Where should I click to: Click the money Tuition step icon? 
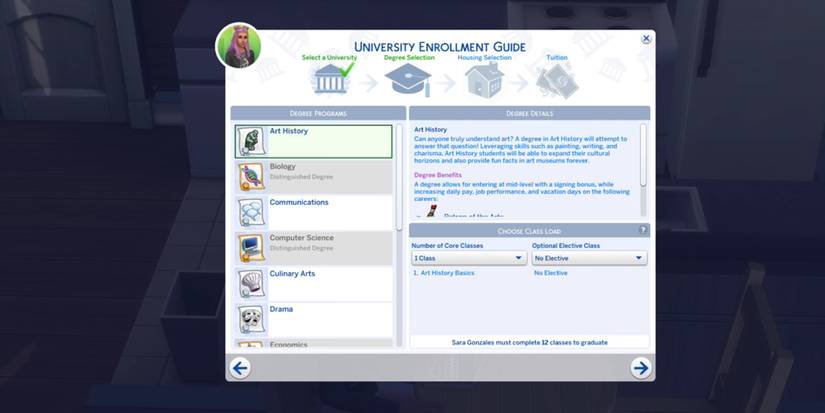557,80
